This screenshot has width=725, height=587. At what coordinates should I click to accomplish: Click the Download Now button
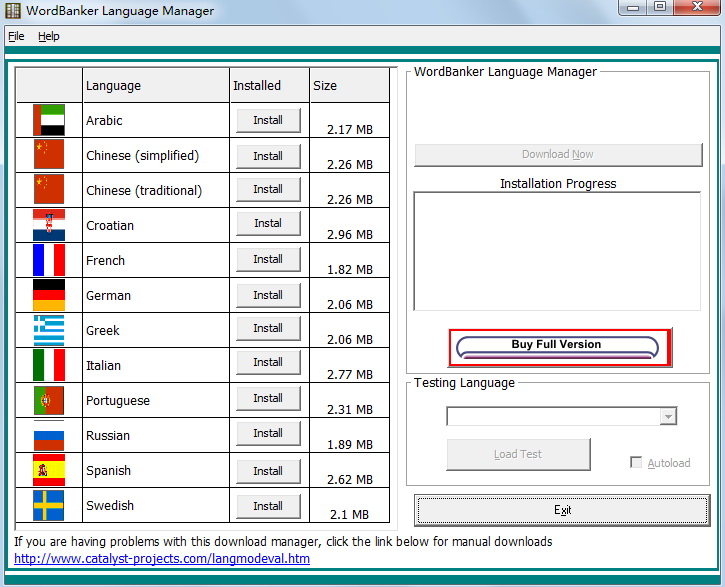click(x=558, y=155)
